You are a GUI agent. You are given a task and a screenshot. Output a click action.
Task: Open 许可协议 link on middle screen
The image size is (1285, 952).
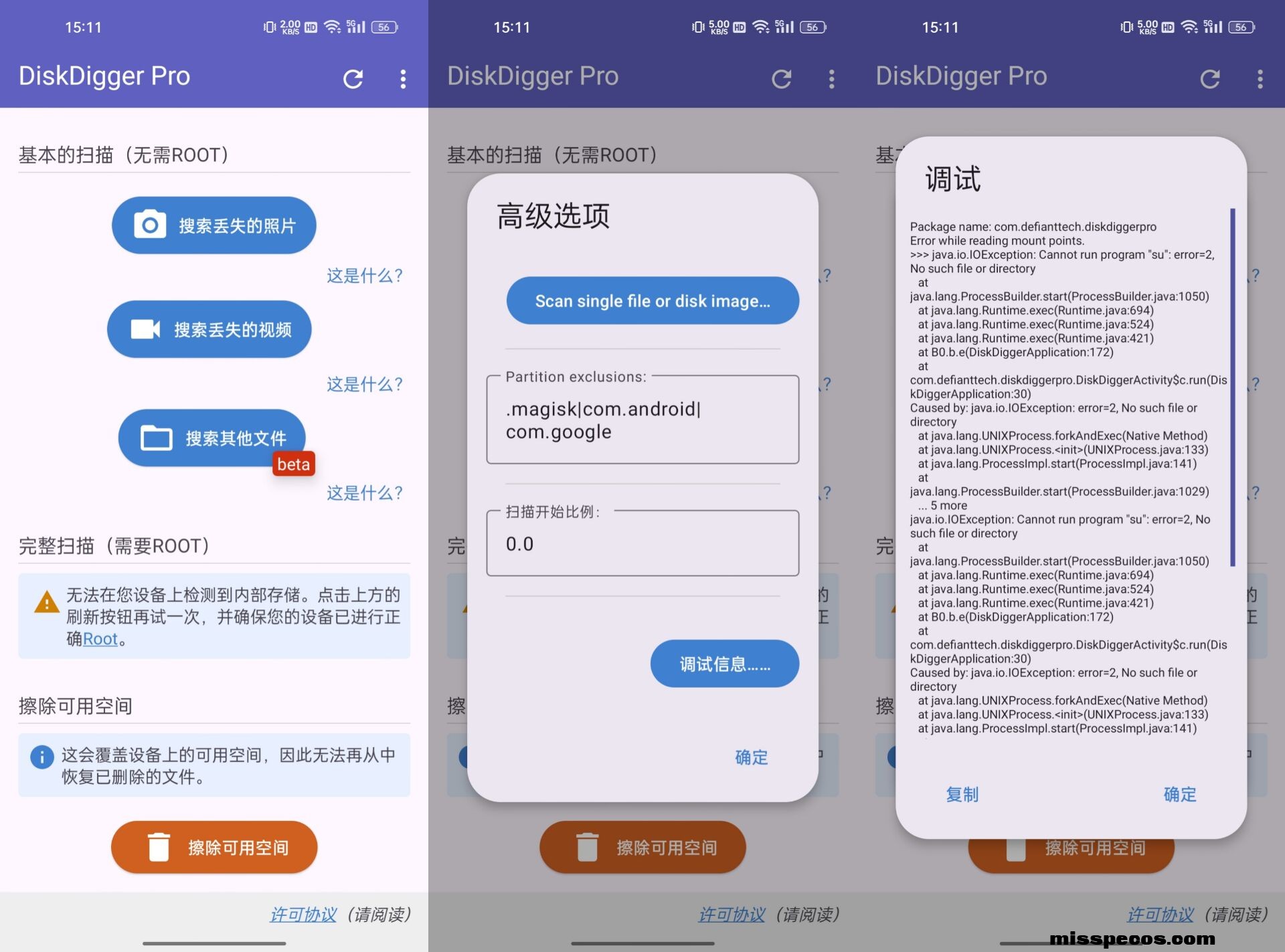coord(732,914)
